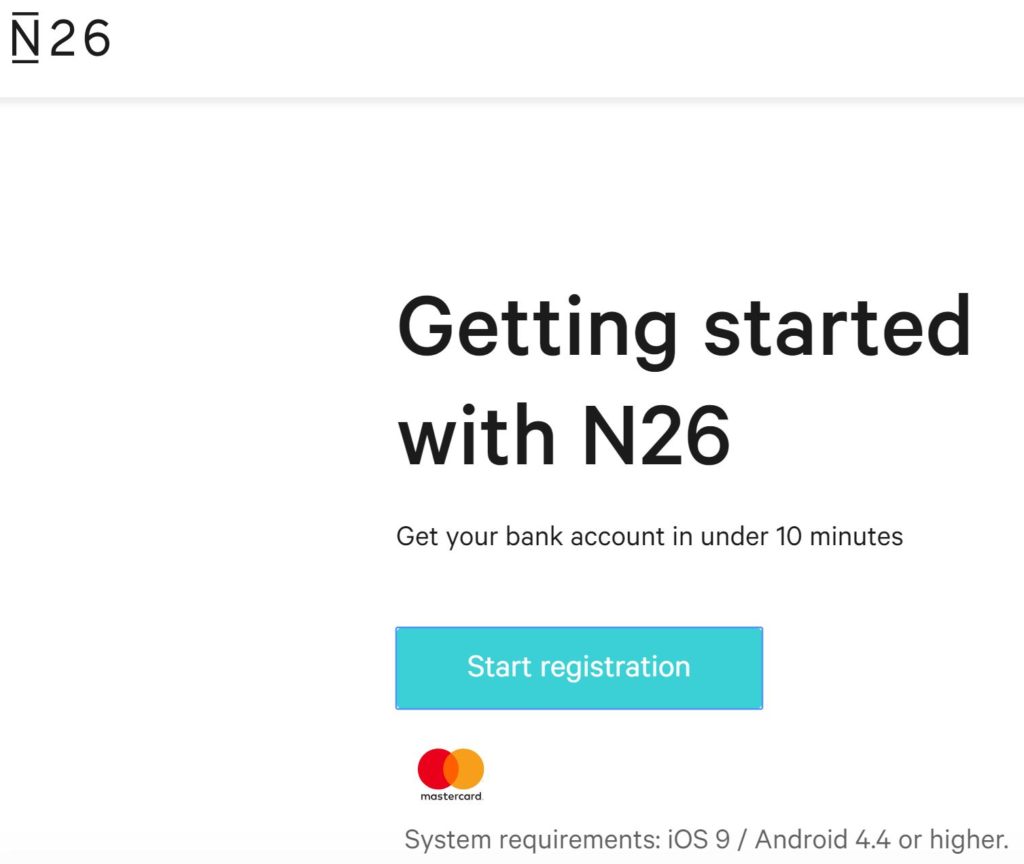This screenshot has width=1024, height=864.
Task: Click 'bank account' words in subtitle
Action: (x=585, y=536)
